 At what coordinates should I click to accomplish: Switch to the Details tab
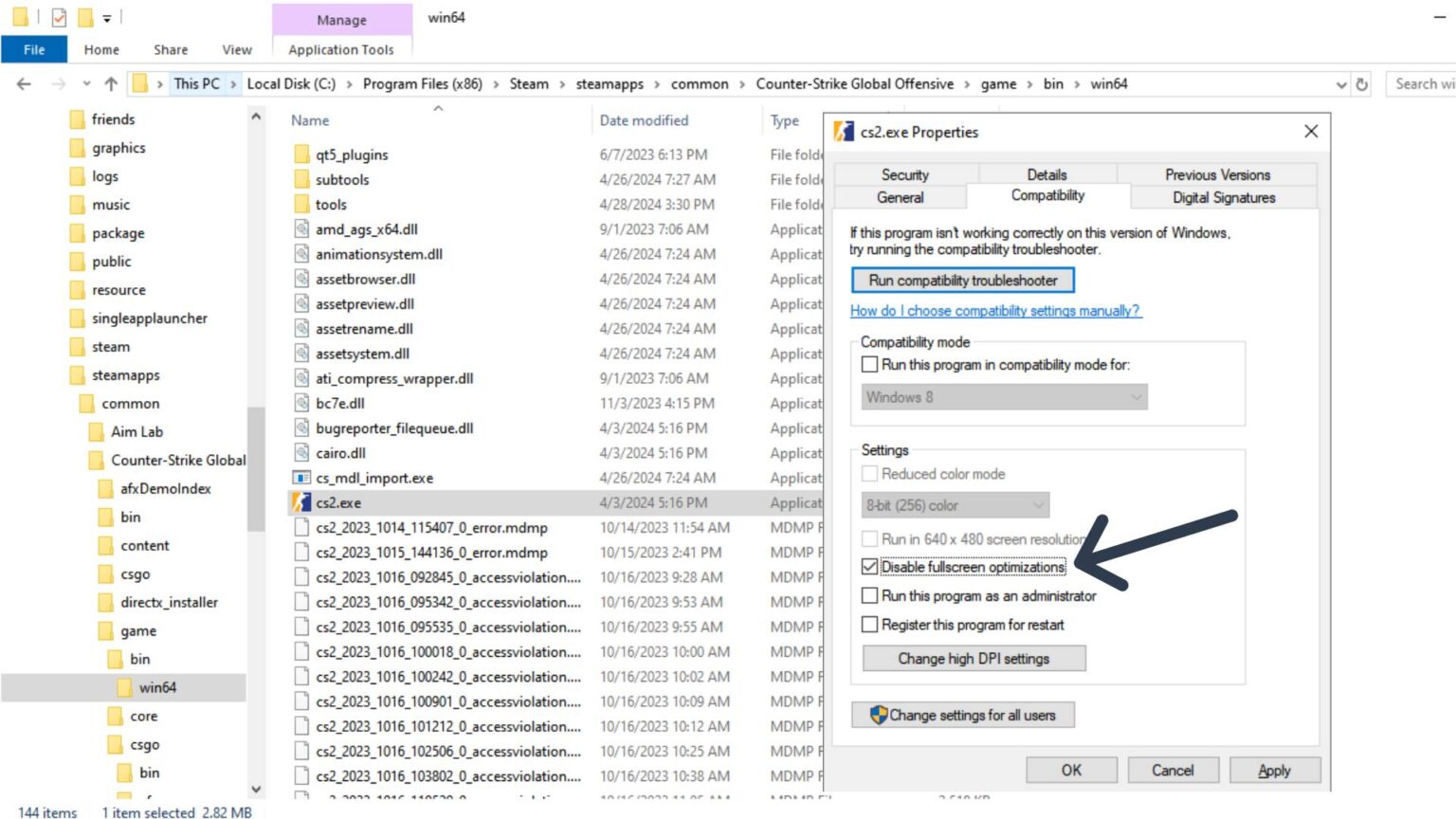pyautogui.click(x=1046, y=174)
